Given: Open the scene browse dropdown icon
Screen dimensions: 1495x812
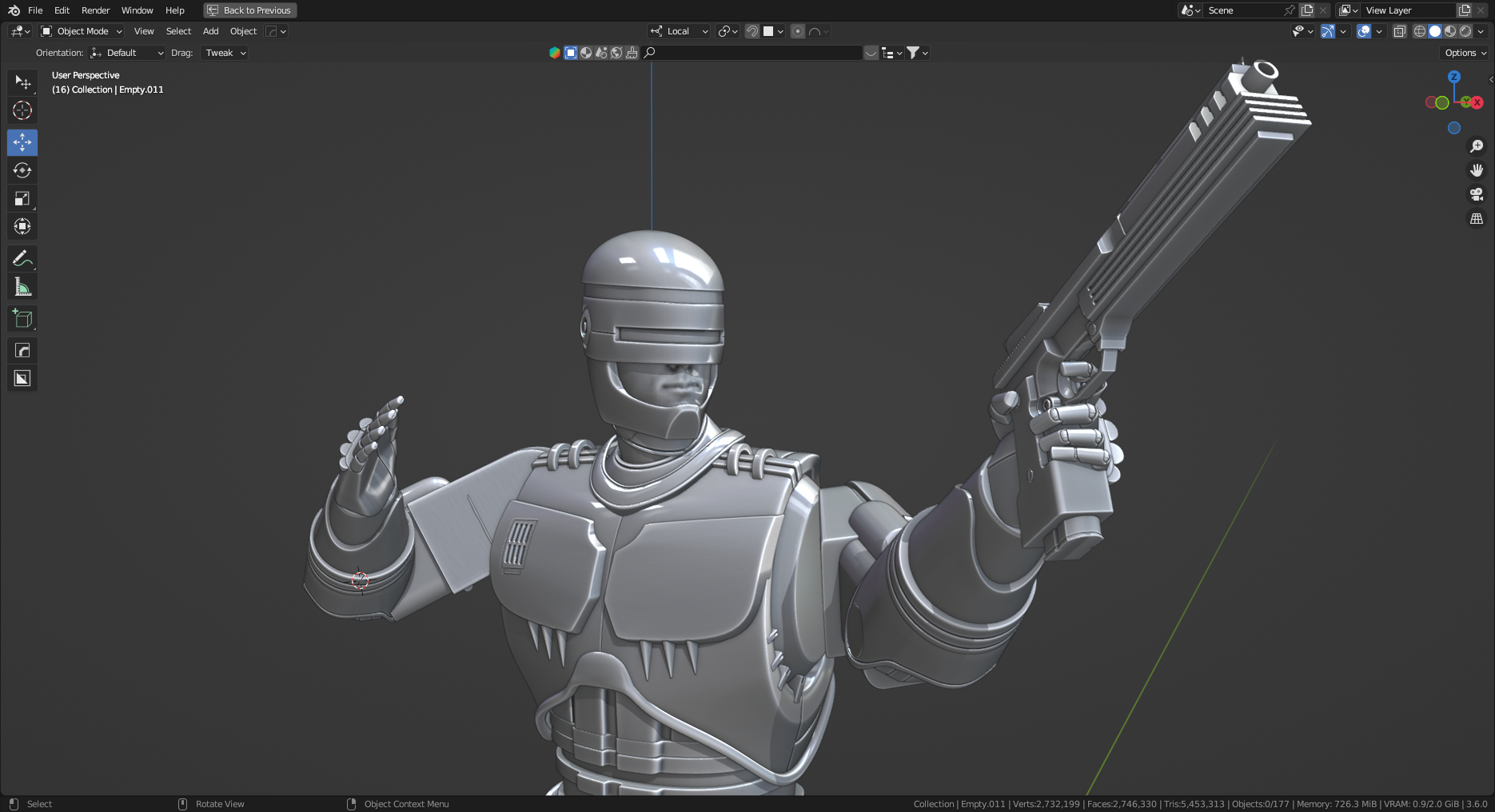Looking at the screenshot, I should click(x=1191, y=10).
